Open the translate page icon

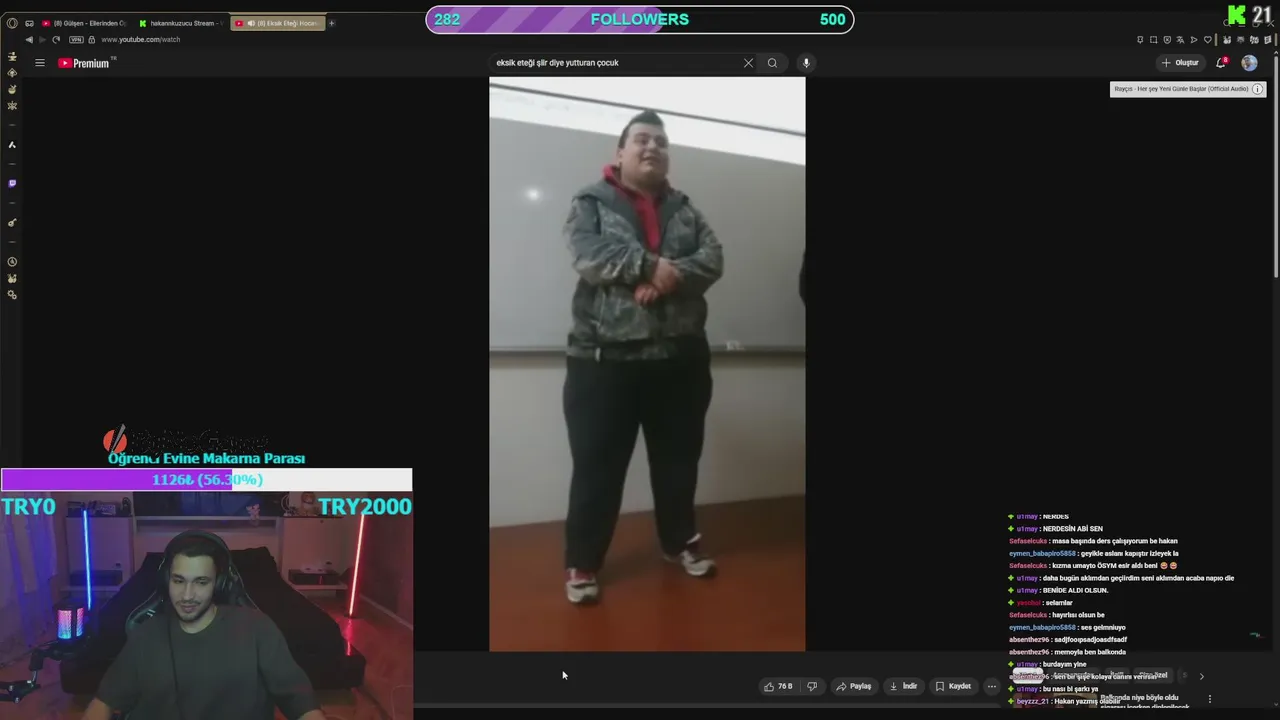(1180, 39)
